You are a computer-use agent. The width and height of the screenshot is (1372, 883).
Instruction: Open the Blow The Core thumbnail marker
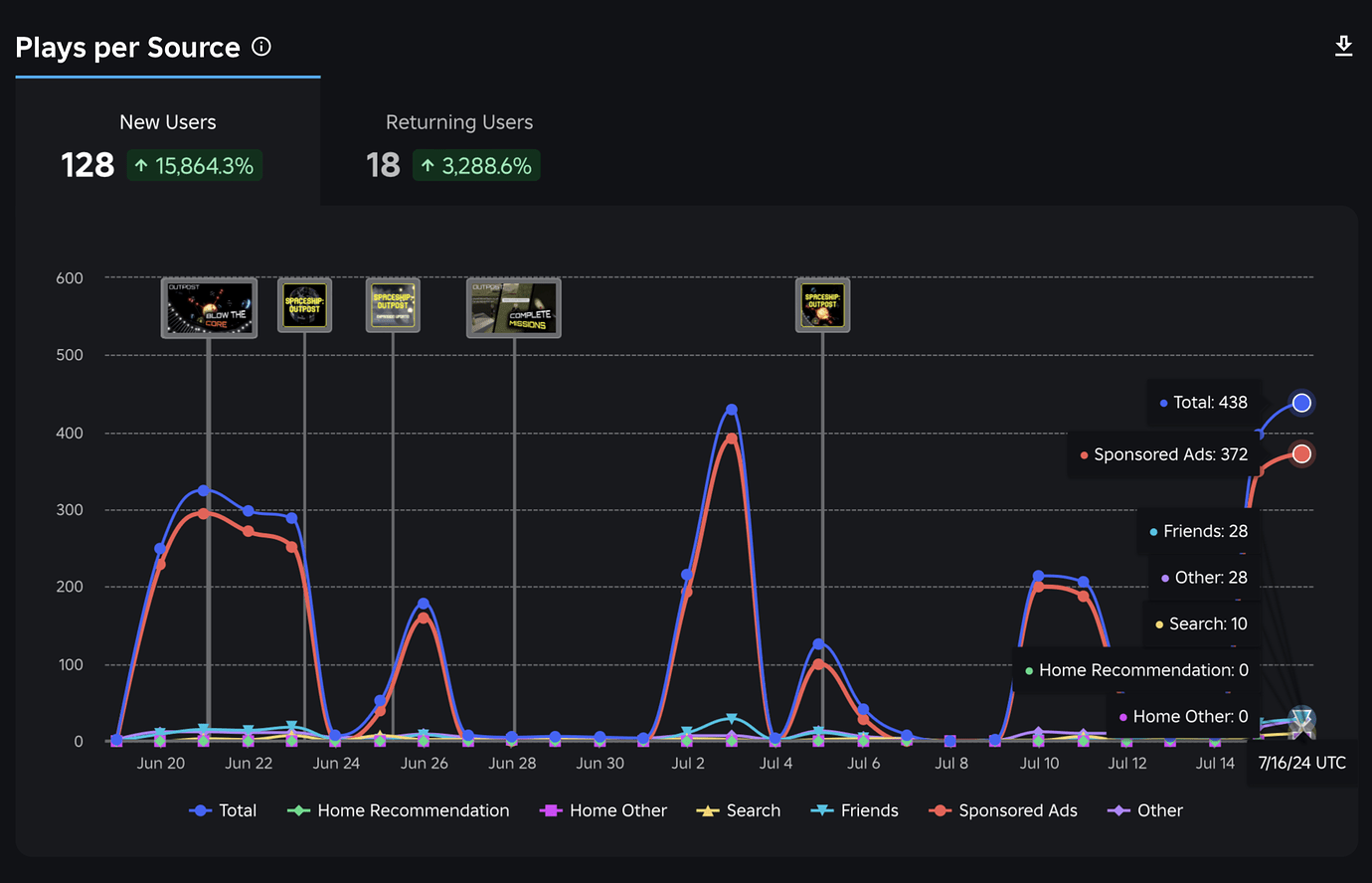pyautogui.click(x=209, y=308)
